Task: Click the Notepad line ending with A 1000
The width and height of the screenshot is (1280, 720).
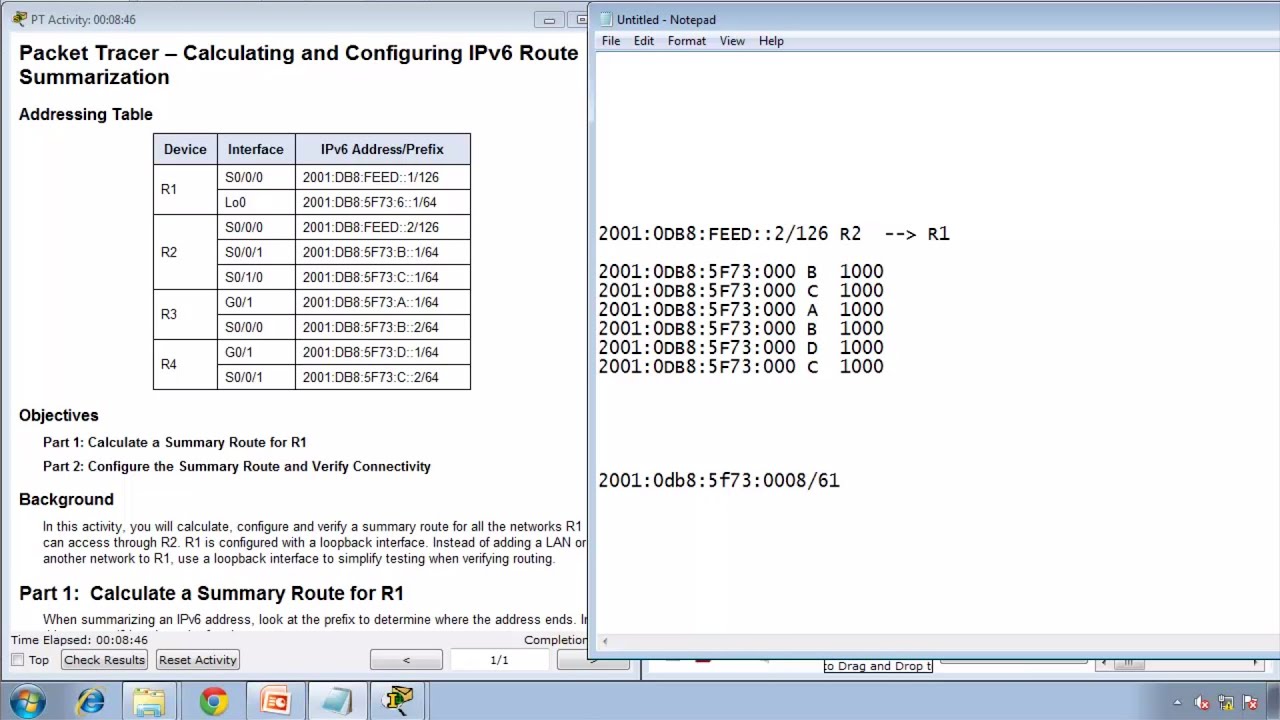Action: [741, 310]
